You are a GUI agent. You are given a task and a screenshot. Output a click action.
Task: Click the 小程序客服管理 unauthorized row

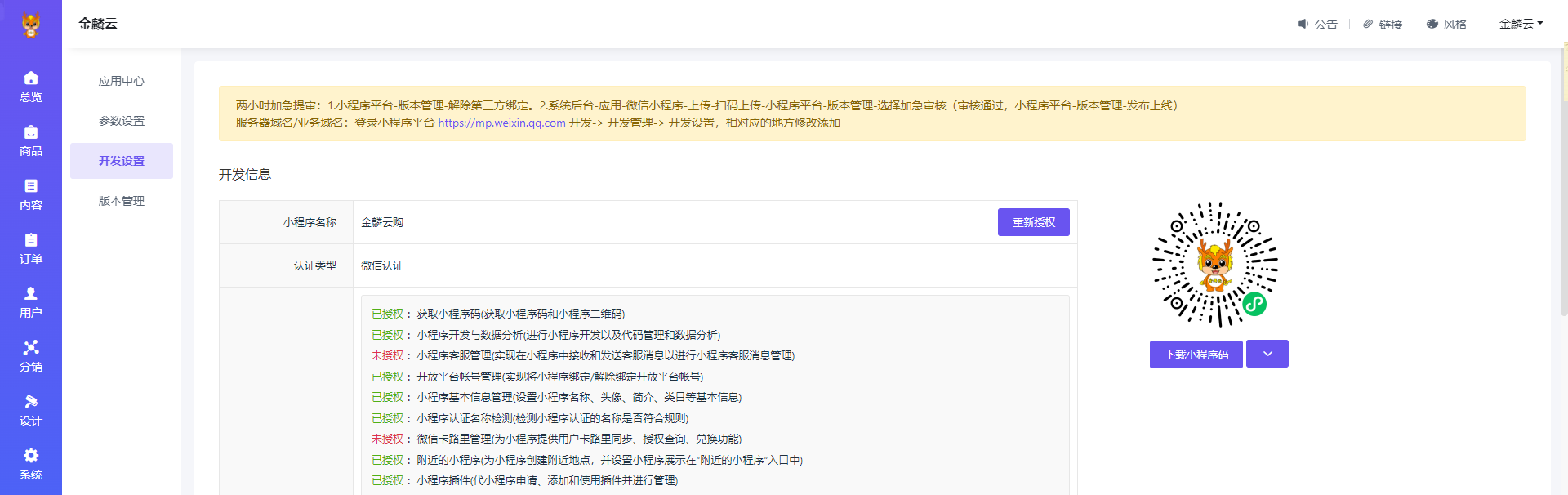pos(583,355)
